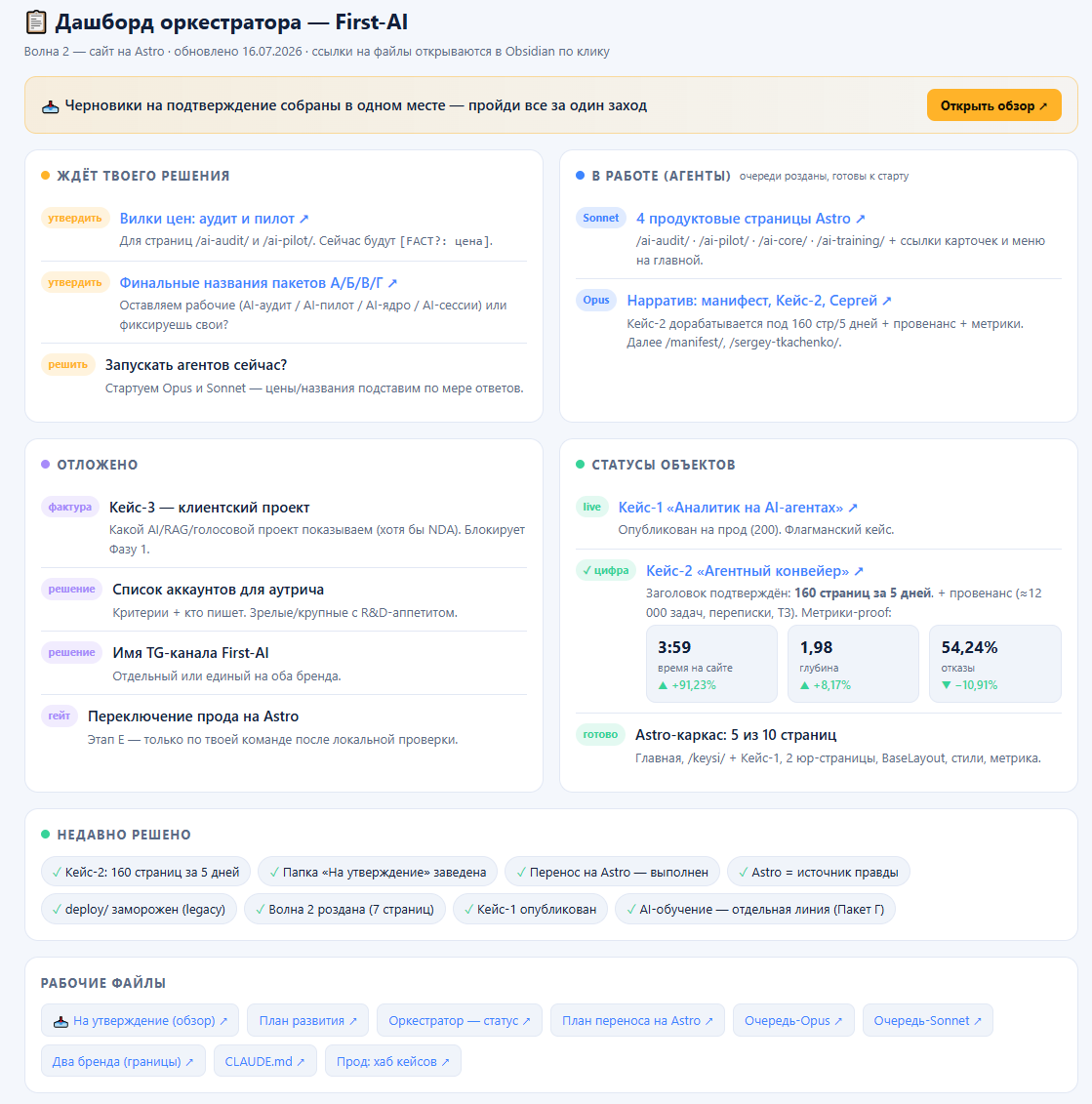Click chip Кейс-2: 160 страниц за 5 дней
Screen dimensions: 1092x1104
coord(145,873)
